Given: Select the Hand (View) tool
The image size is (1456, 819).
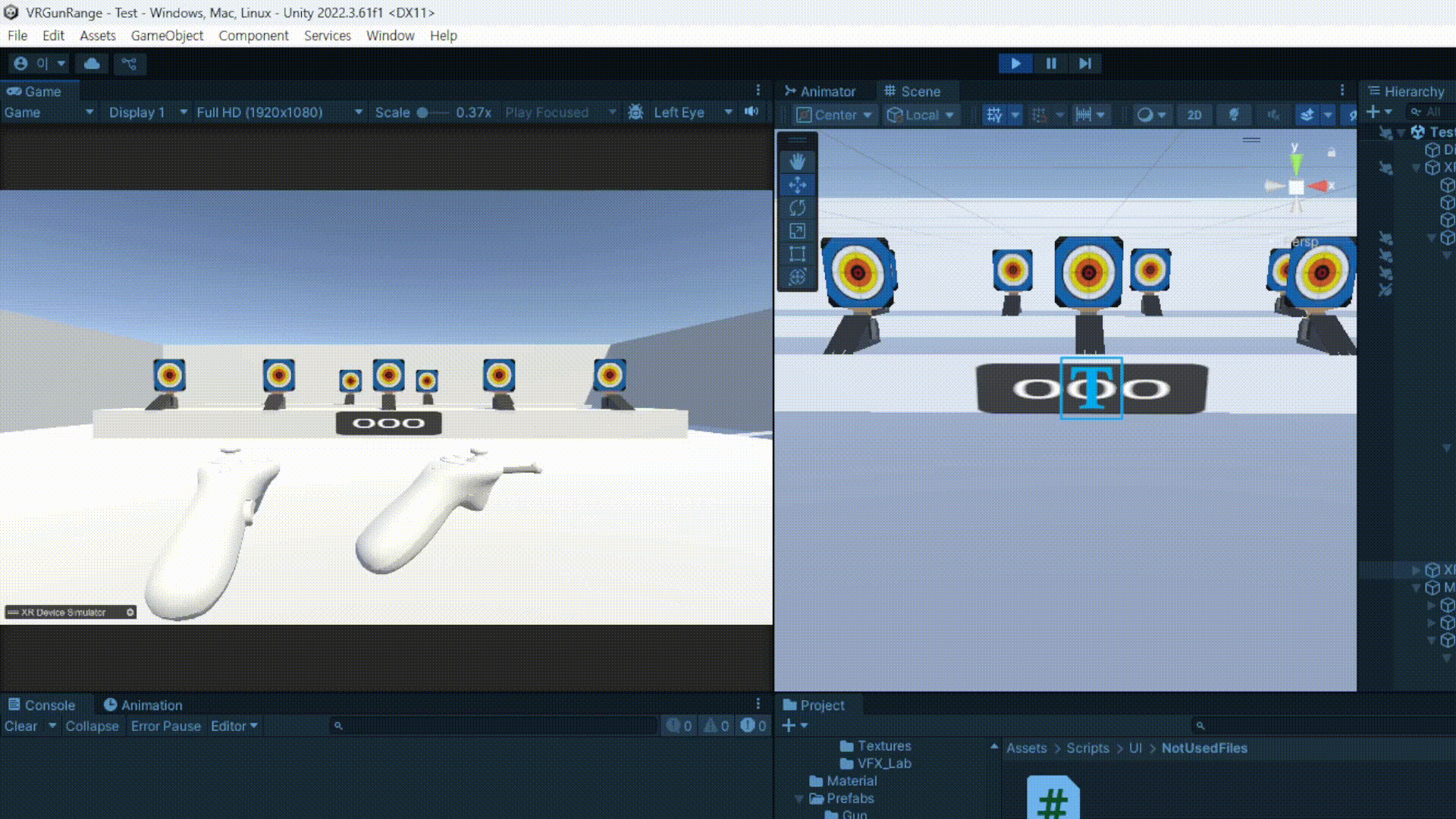Looking at the screenshot, I should tap(797, 162).
